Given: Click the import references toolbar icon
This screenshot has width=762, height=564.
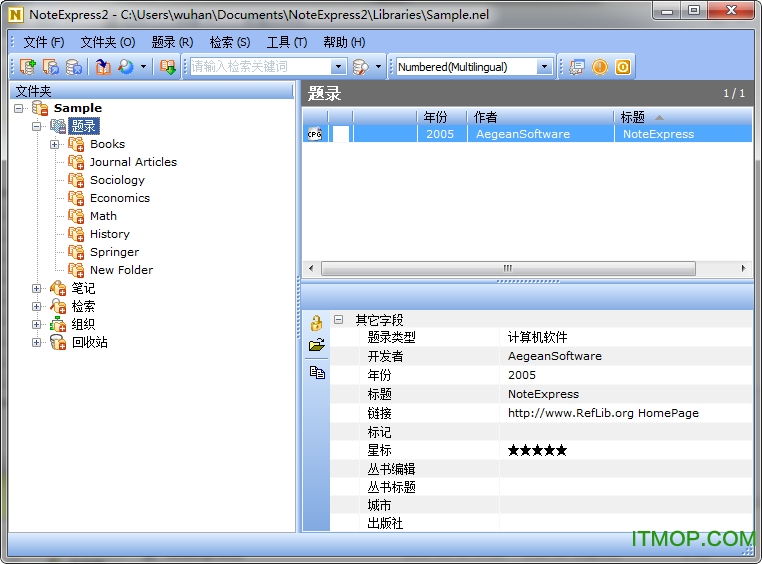Looking at the screenshot, I should tap(103, 67).
